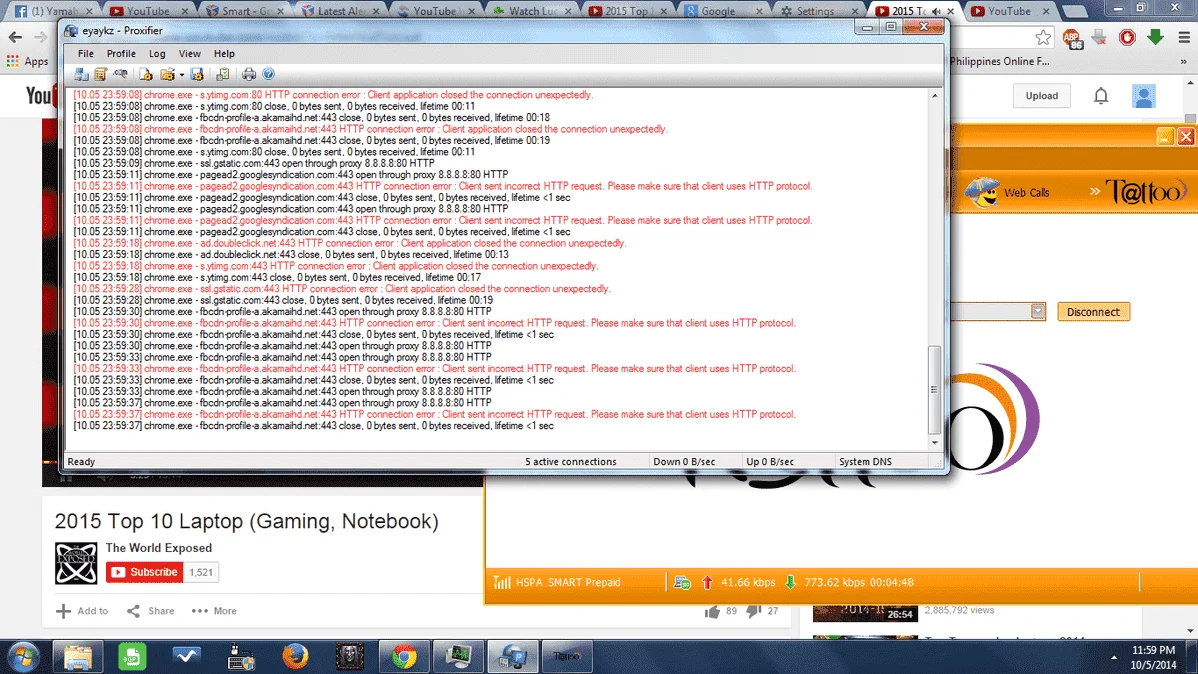This screenshot has width=1198, height=674.
Task: Expand the Open Profile dropdown arrow
Action: (x=181, y=75)
